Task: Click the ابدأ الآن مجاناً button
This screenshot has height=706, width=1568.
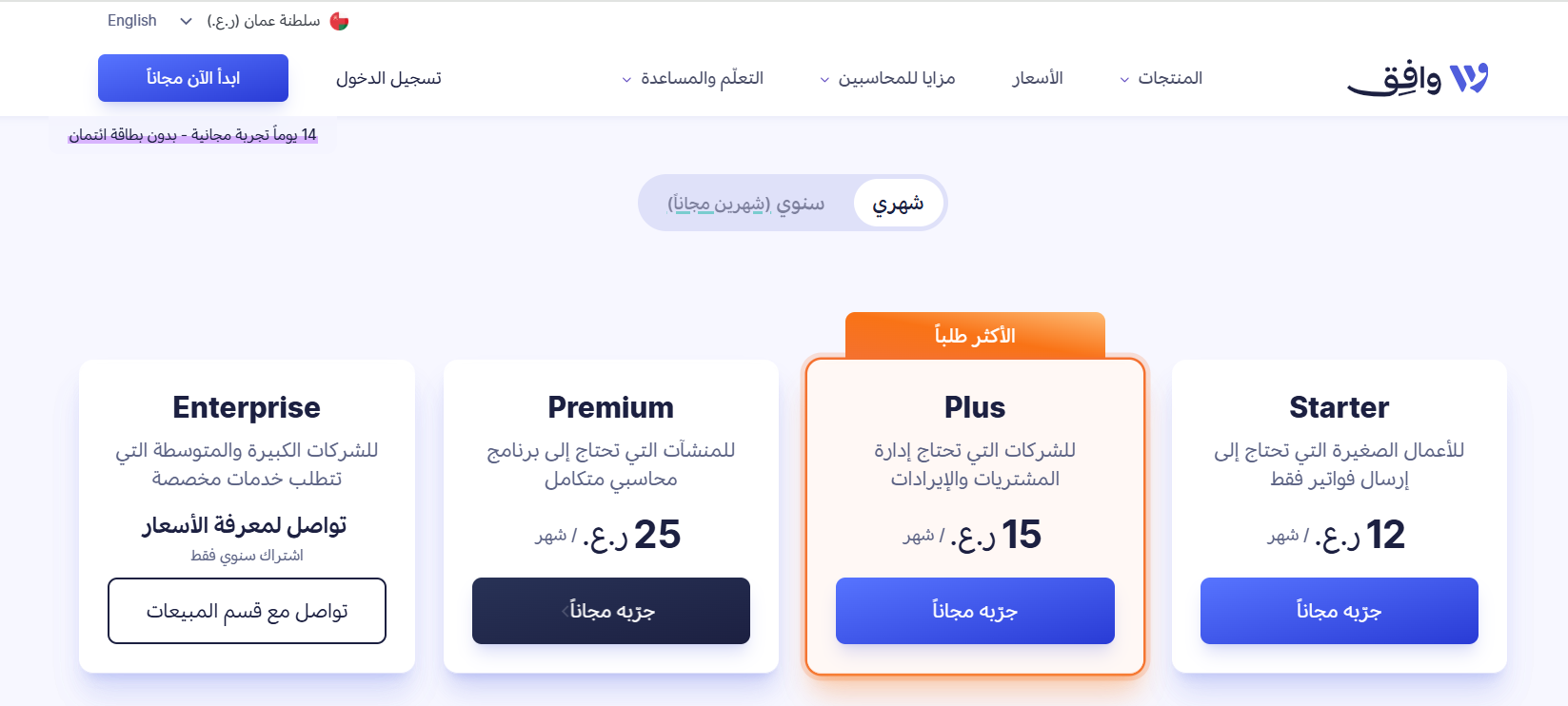Action: tap(192, 78)
